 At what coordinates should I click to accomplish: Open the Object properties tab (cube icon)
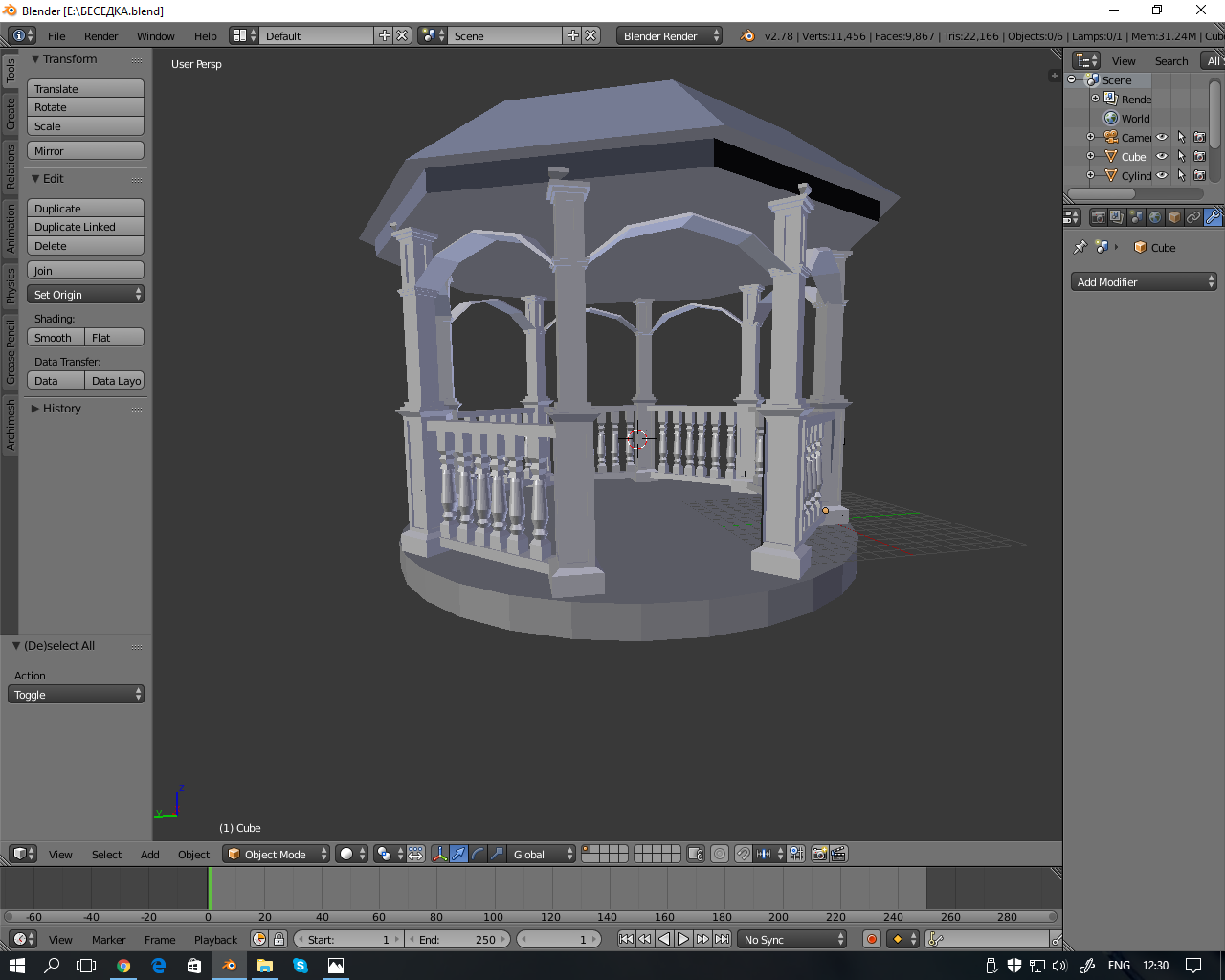pyautogui.click(x=1174, y=217)
